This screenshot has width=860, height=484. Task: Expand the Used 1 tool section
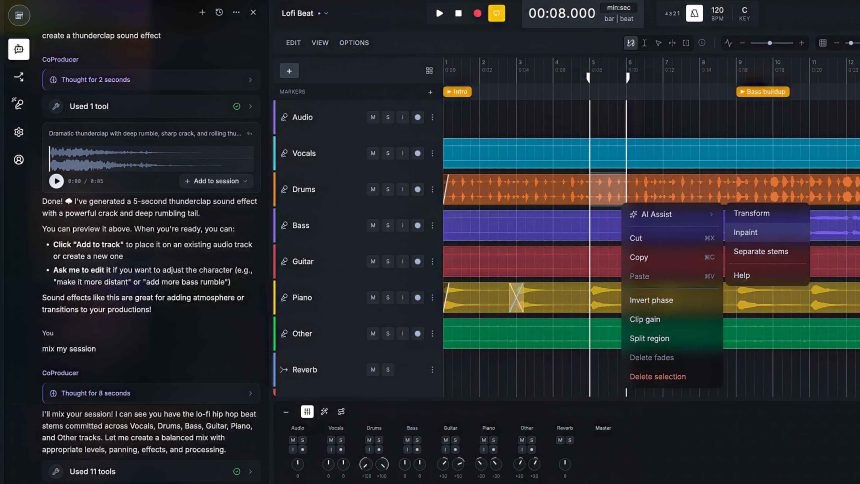(x=151, y=106)
